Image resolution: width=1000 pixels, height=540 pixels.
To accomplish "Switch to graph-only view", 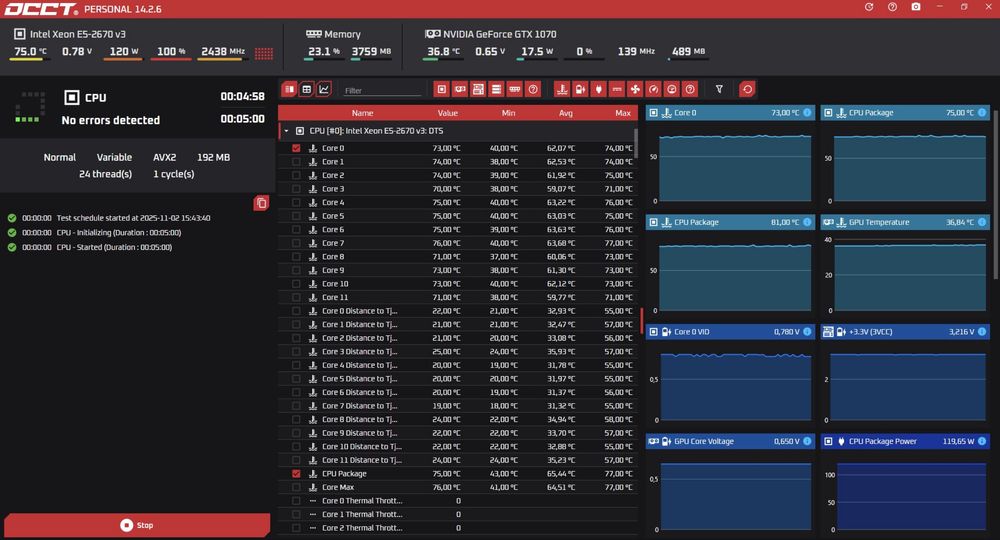I will (324, 89).
